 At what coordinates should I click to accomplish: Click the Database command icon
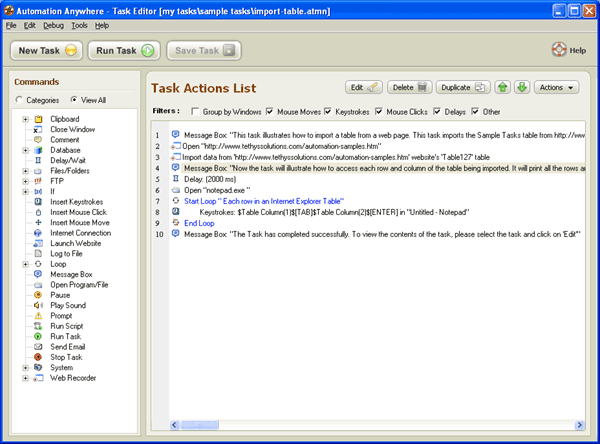(x=38, y=150)
